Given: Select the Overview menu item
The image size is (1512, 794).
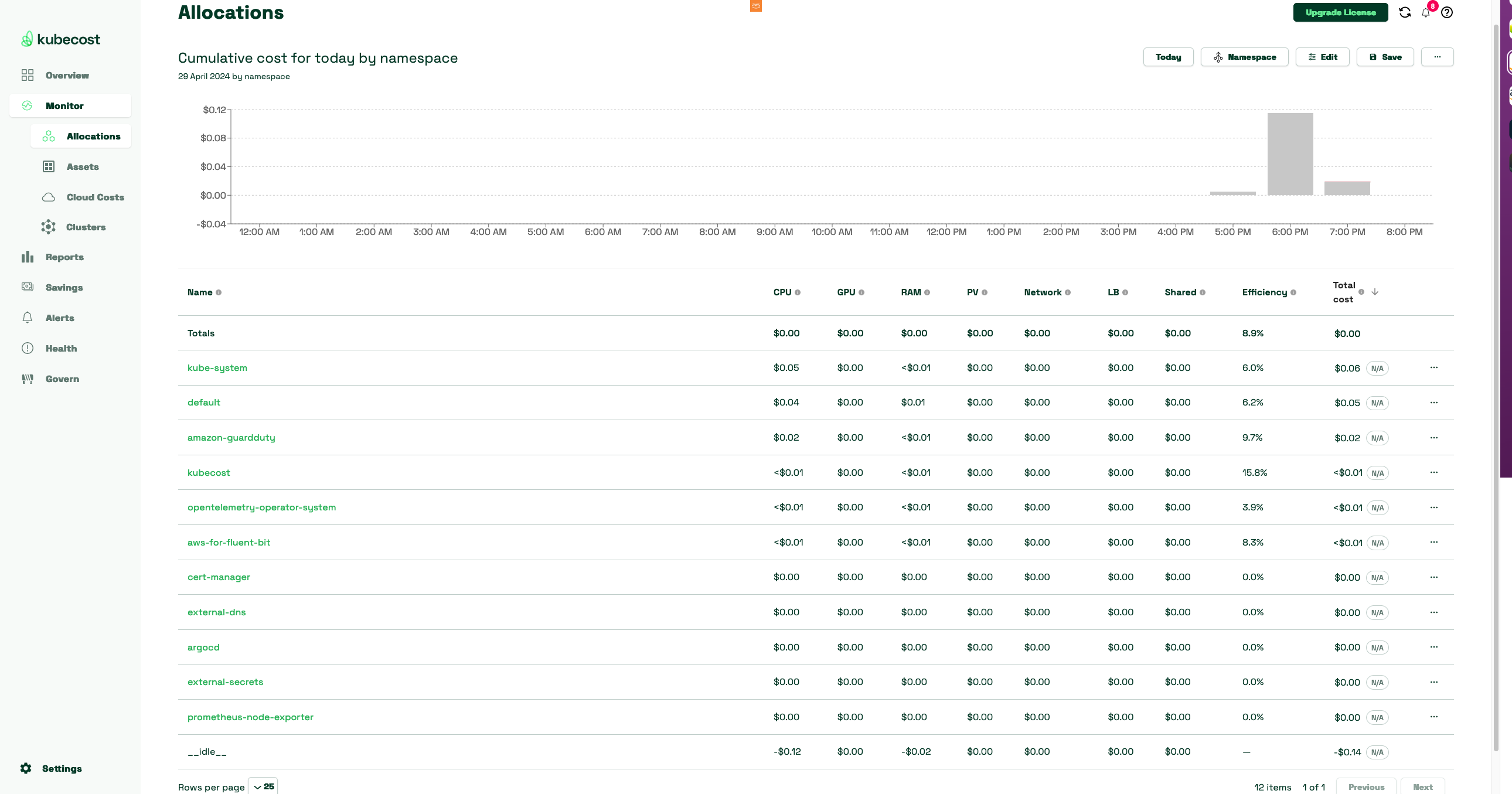Looking at the screenshot, I should point(67,75).
